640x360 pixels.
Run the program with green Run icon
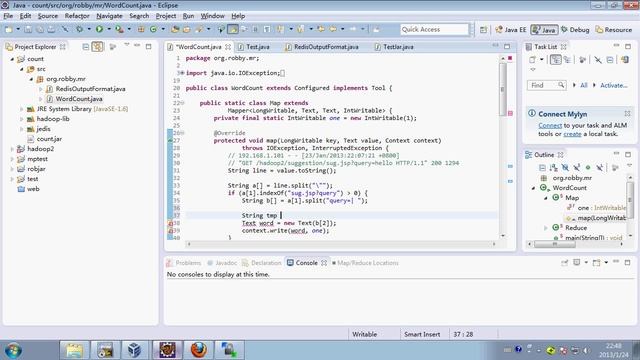[x=99, y=29]
